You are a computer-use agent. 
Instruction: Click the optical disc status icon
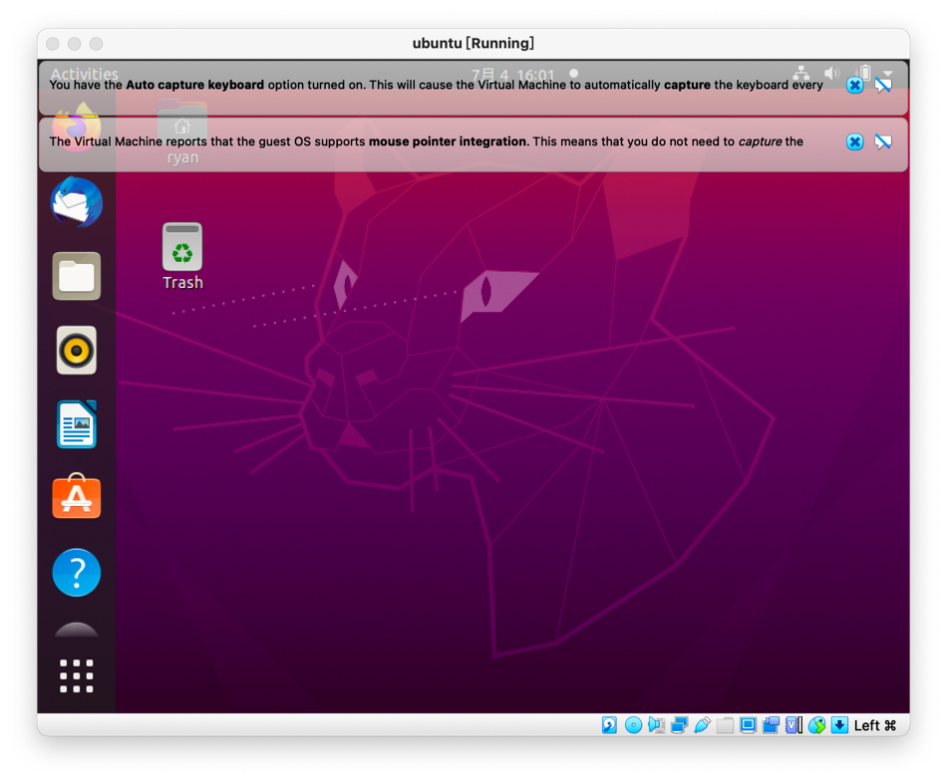pos(633,725)
